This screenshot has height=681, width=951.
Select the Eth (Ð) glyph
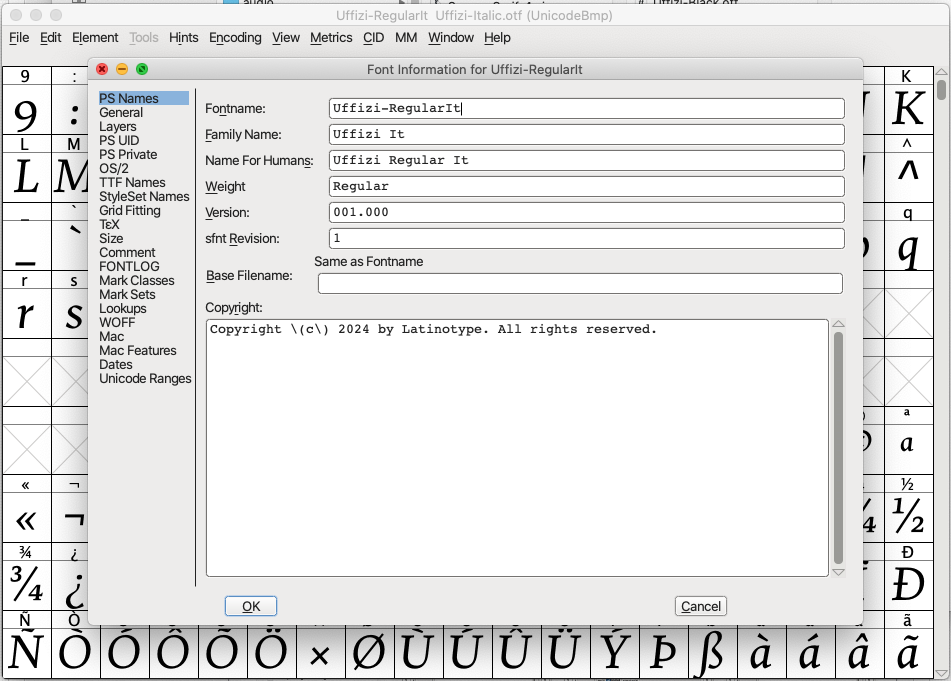(x=908, y=585)
